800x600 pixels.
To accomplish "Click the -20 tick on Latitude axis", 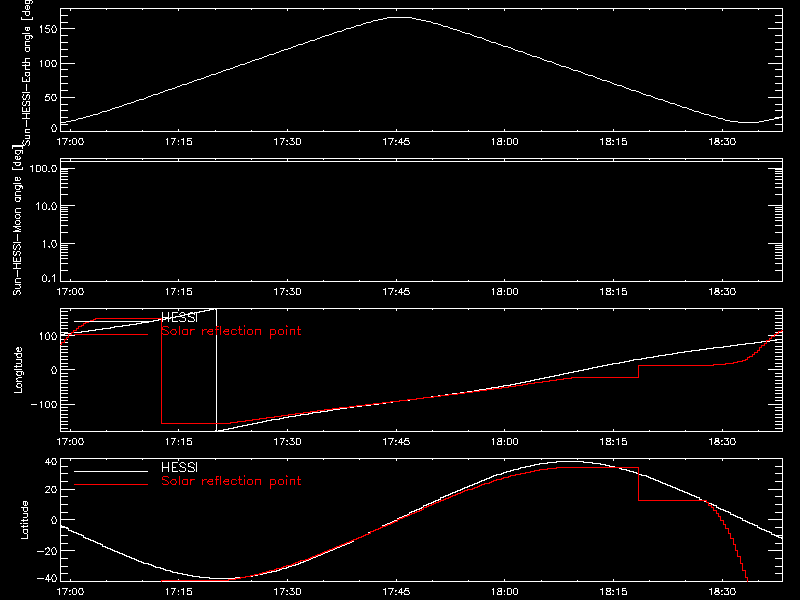I will click(47, 551).
